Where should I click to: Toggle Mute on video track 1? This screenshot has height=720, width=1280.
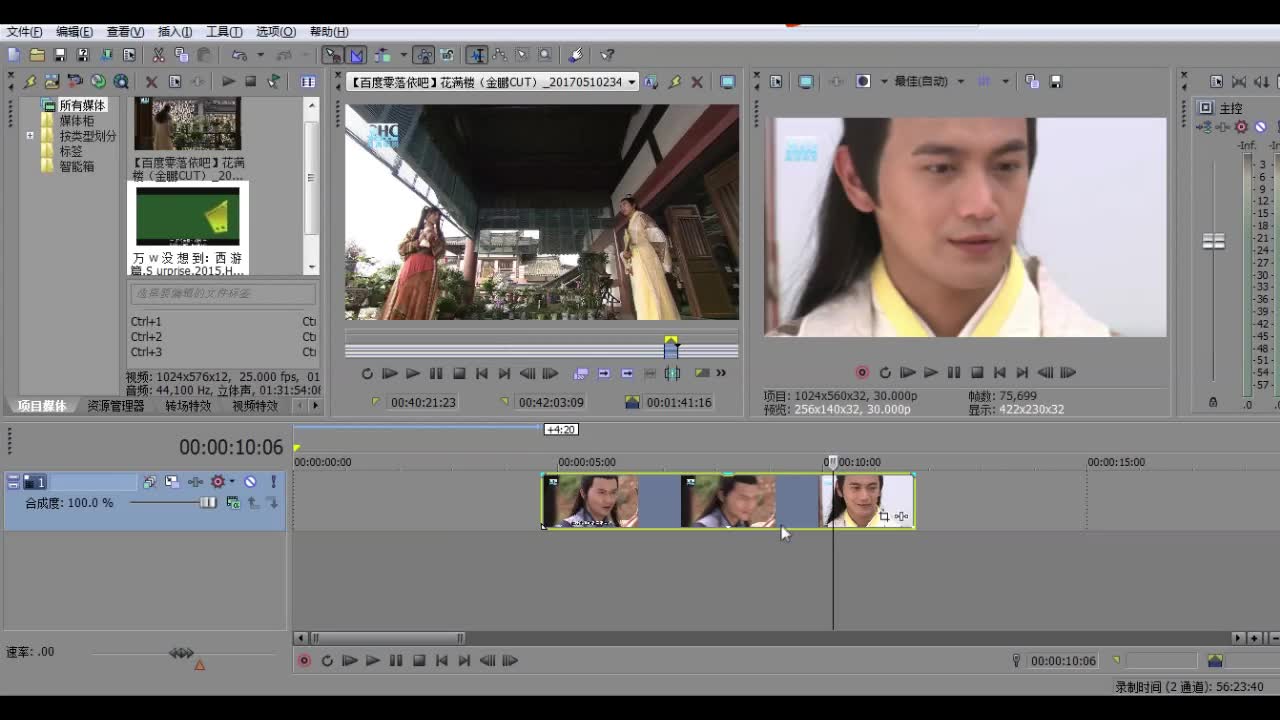250,482
